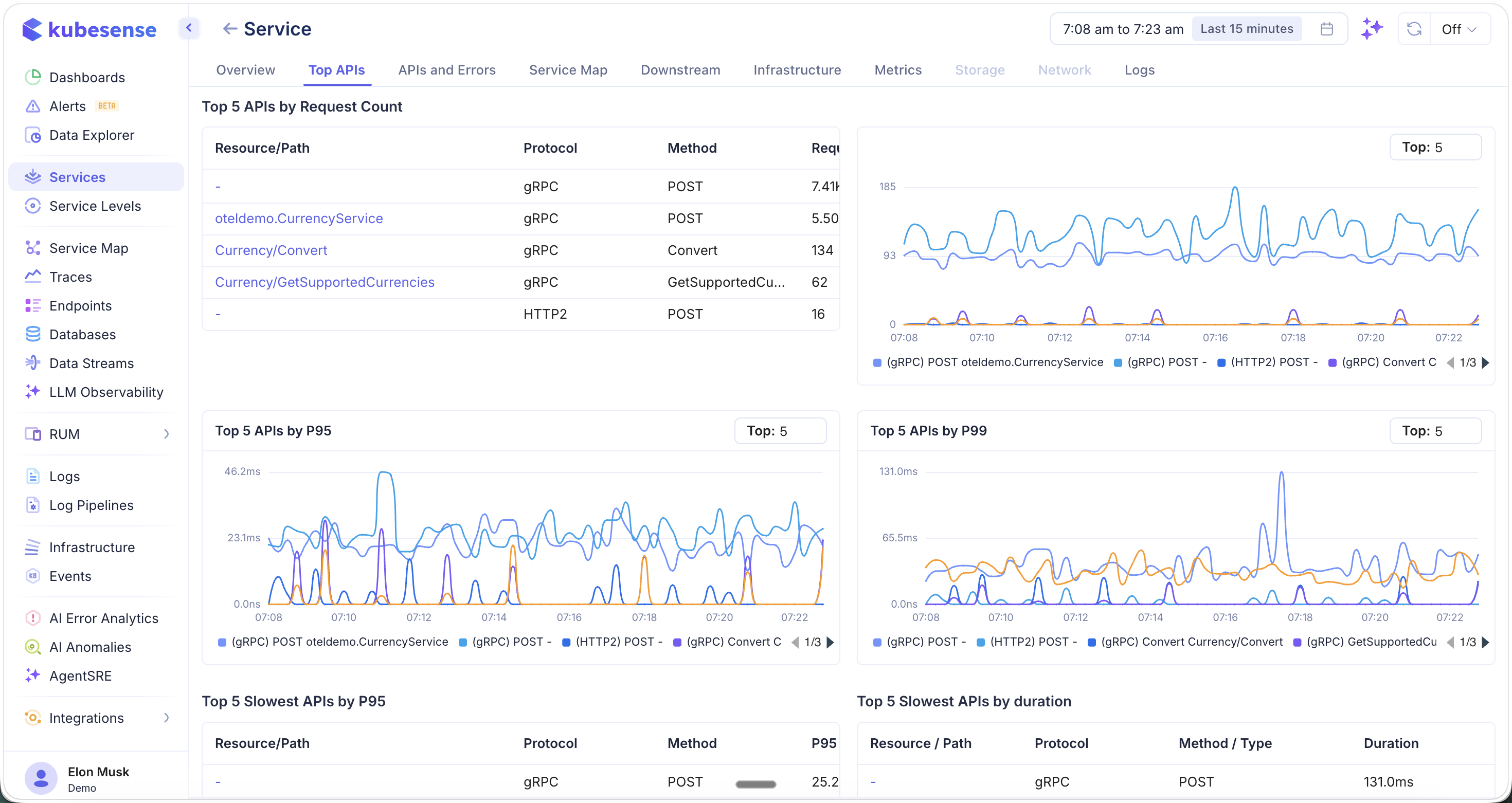The image size is (1512, 803).
Task: Open the Off dropdown in the top bar
Action: tap(1460, 28)
